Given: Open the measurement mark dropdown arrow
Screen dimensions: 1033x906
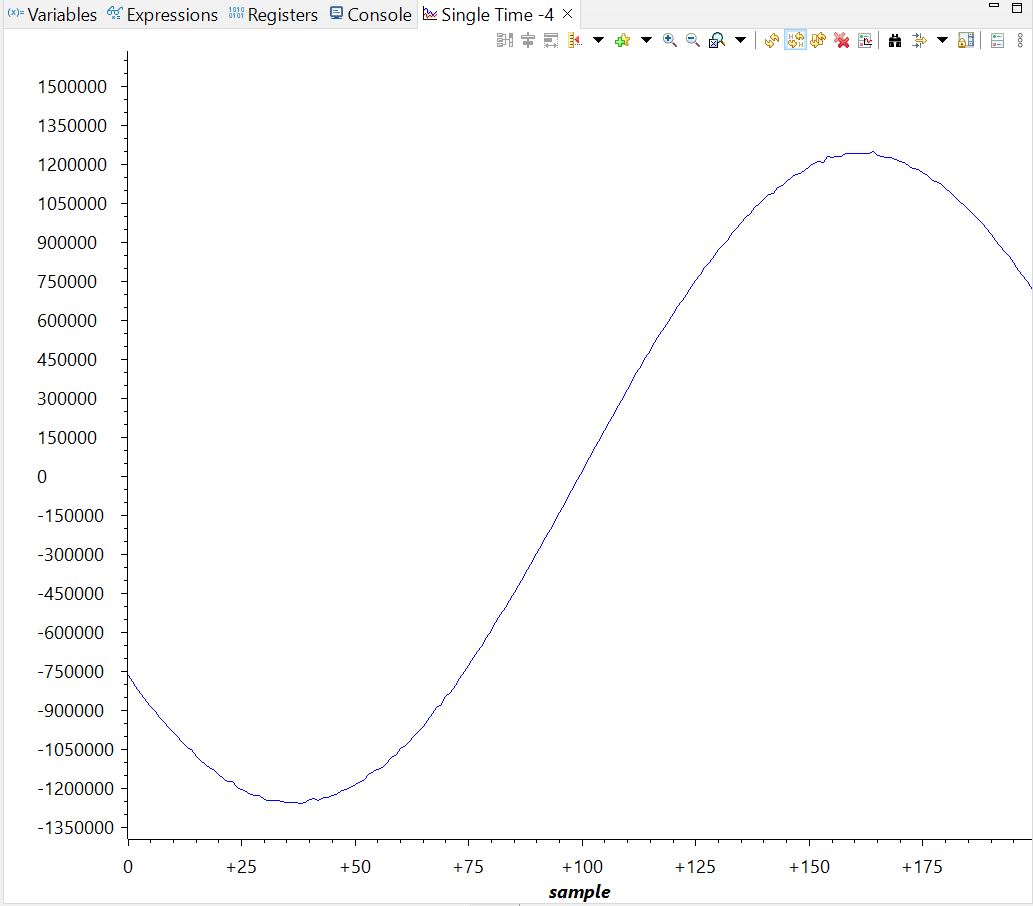Looking at the screenshot, I should (x=645, y=40).
